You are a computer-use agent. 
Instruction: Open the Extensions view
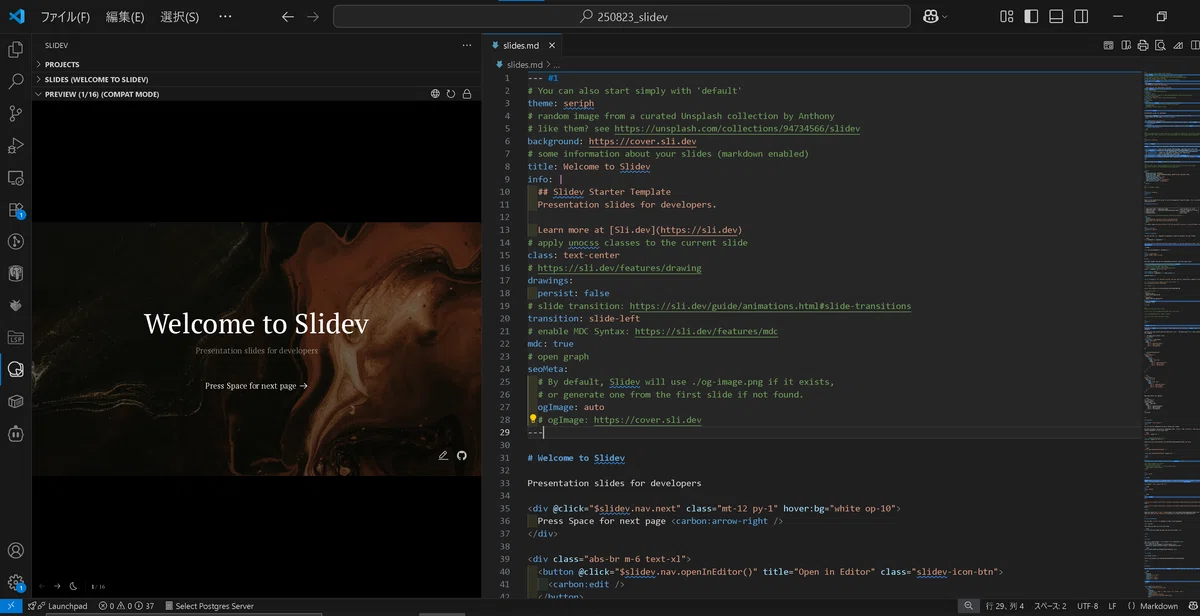(16, 210)
